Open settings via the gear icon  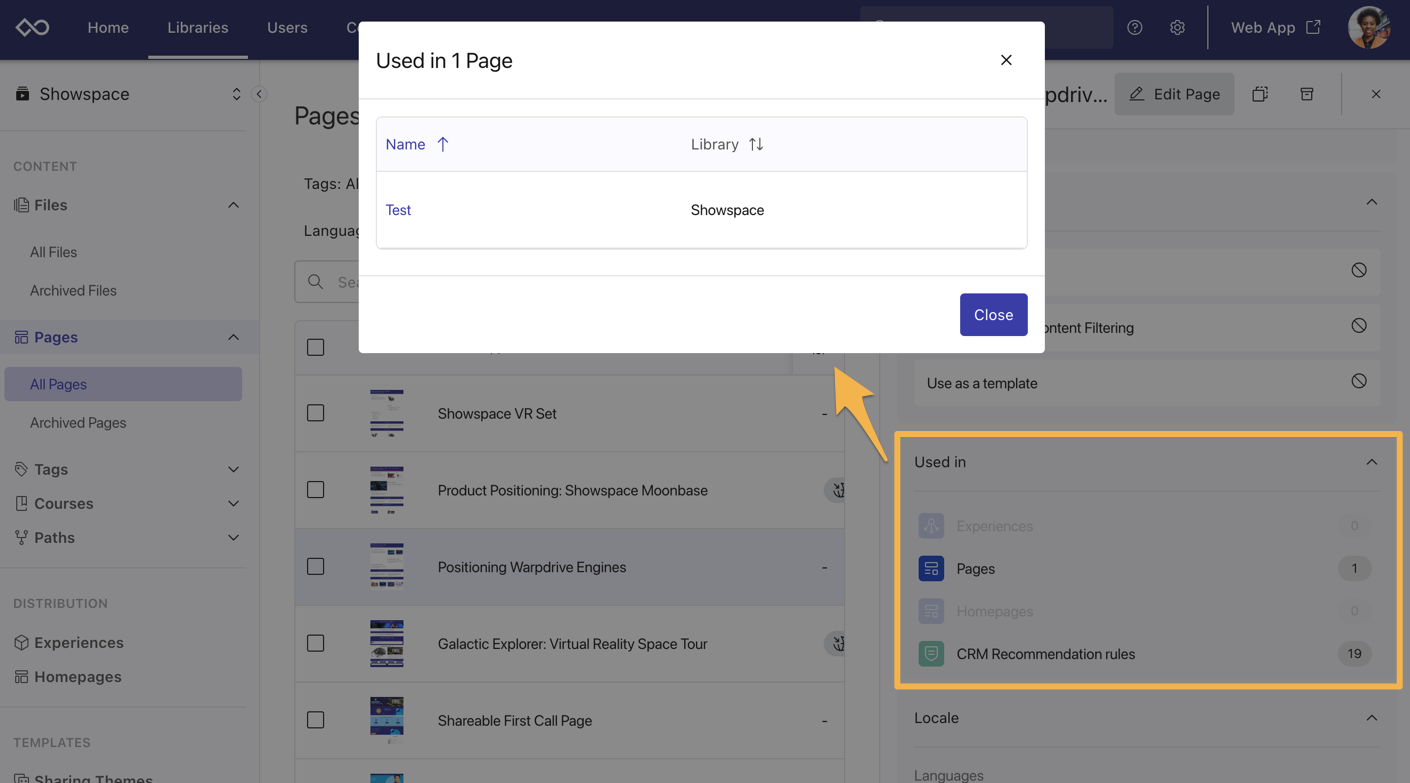[1177, 28]
